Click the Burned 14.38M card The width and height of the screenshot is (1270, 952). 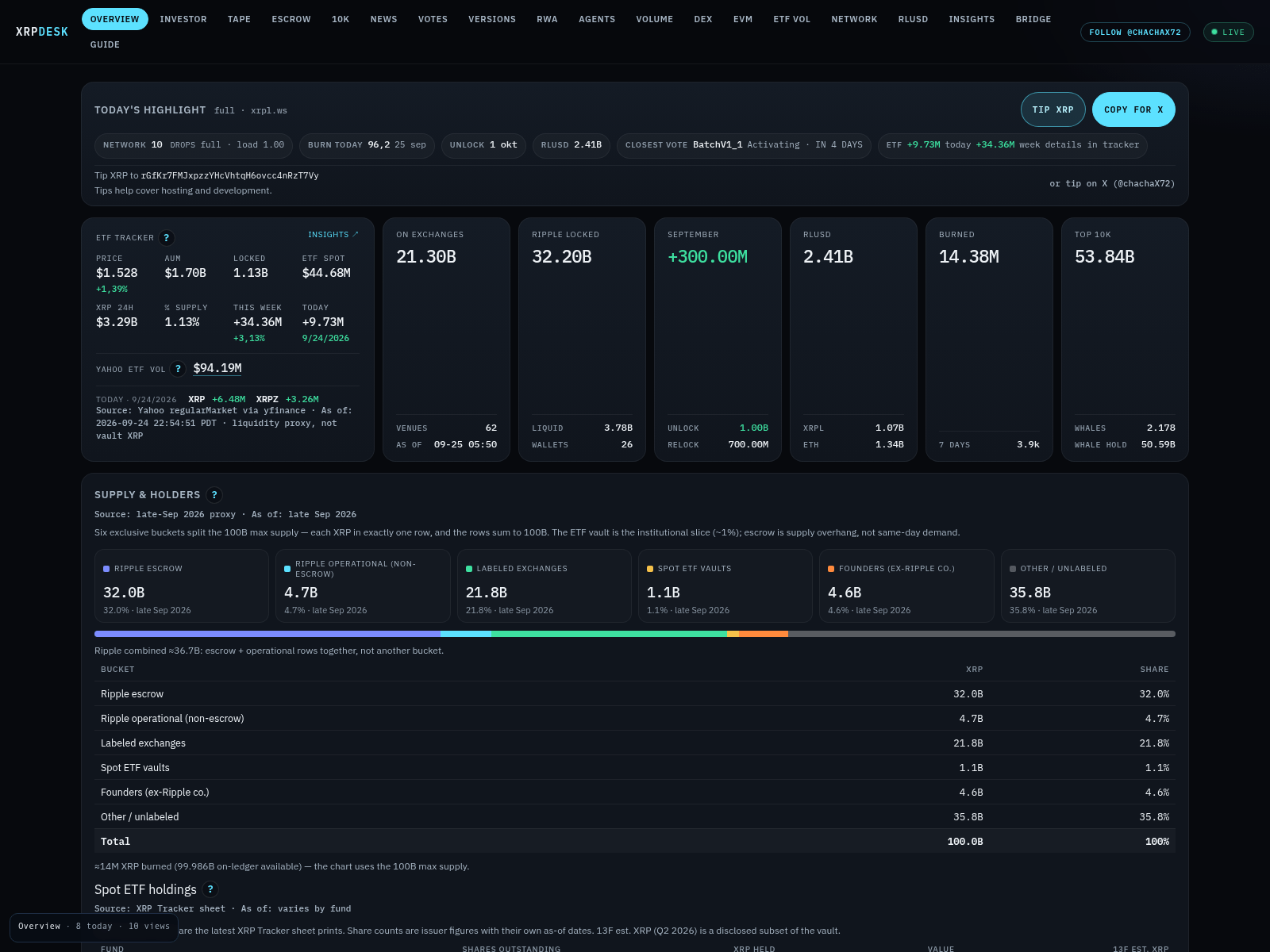pyautogui.click(x=989, y=340)
